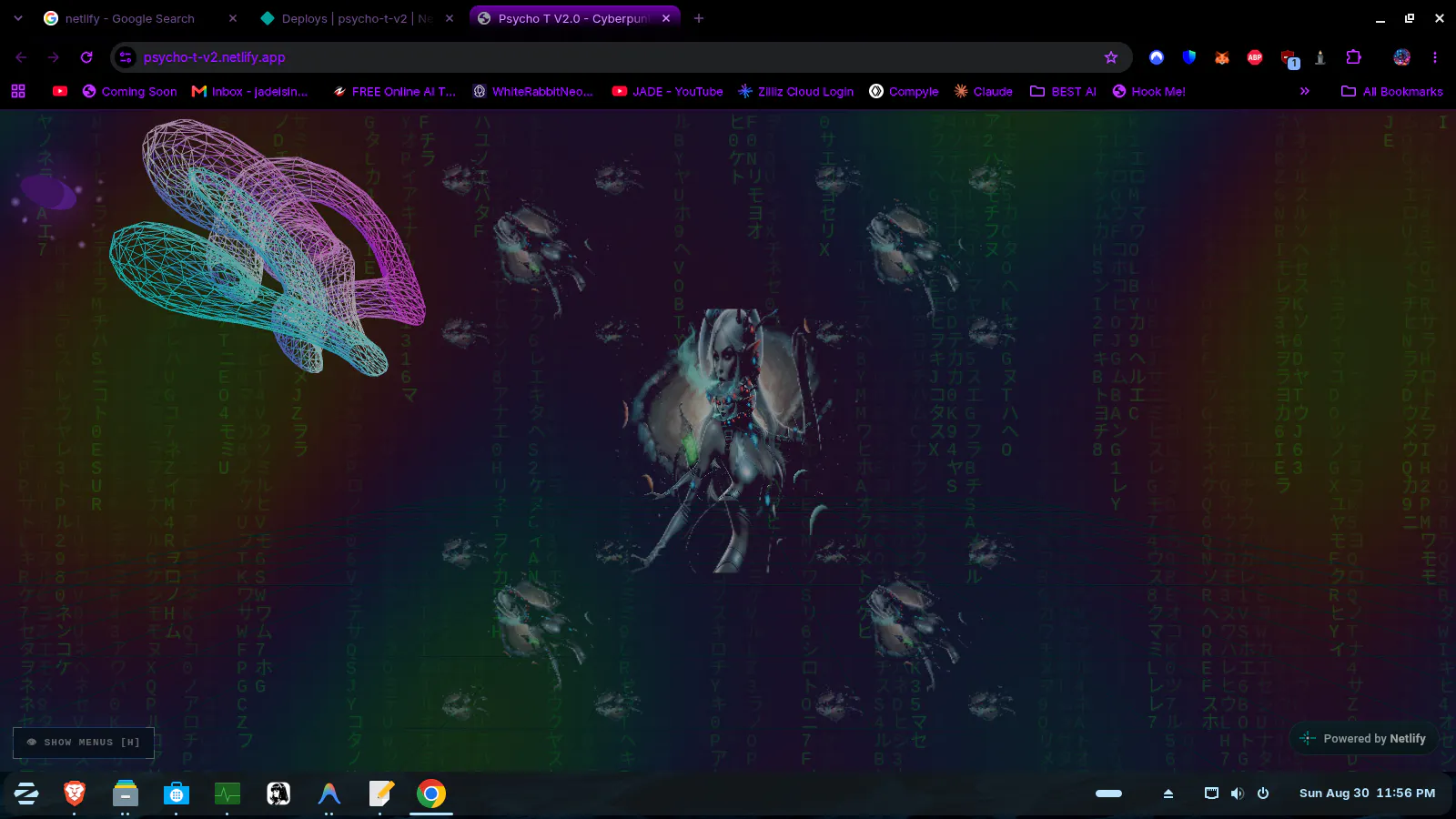
Task: Open the YouTube icon bookmark
Action: click(60, 91)
